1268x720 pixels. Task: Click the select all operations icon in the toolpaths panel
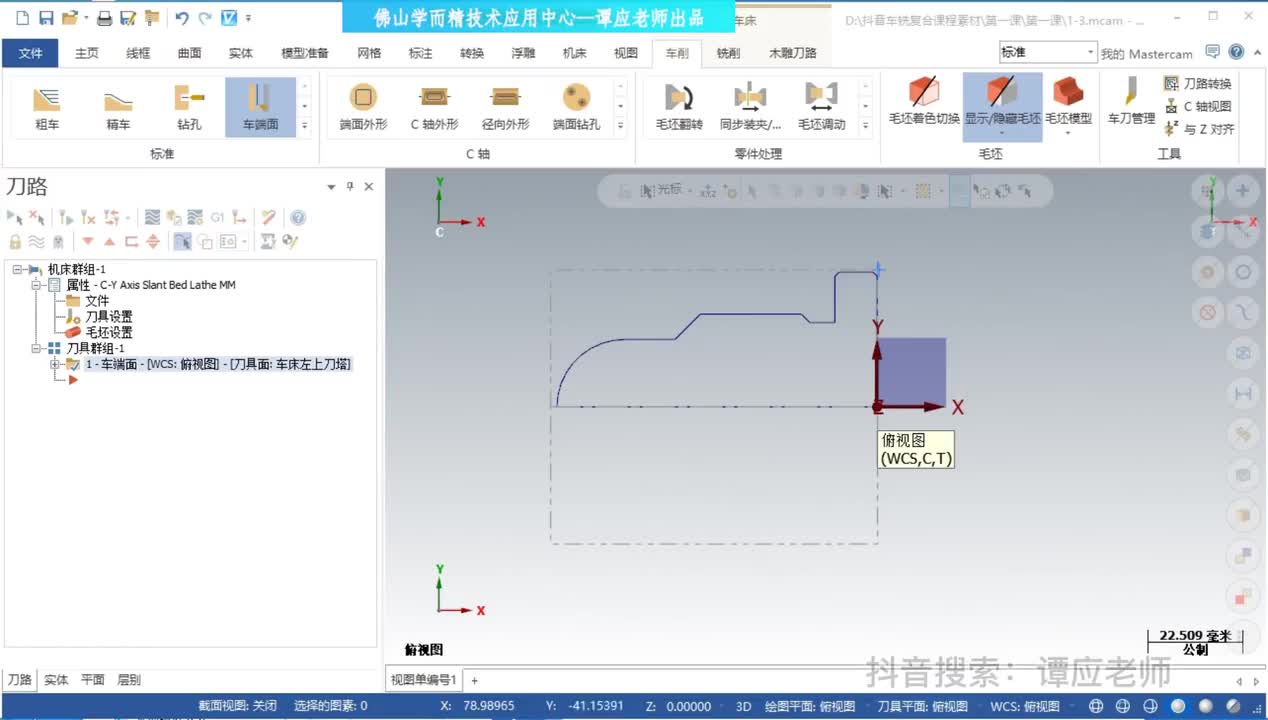[x=14, y=217]
